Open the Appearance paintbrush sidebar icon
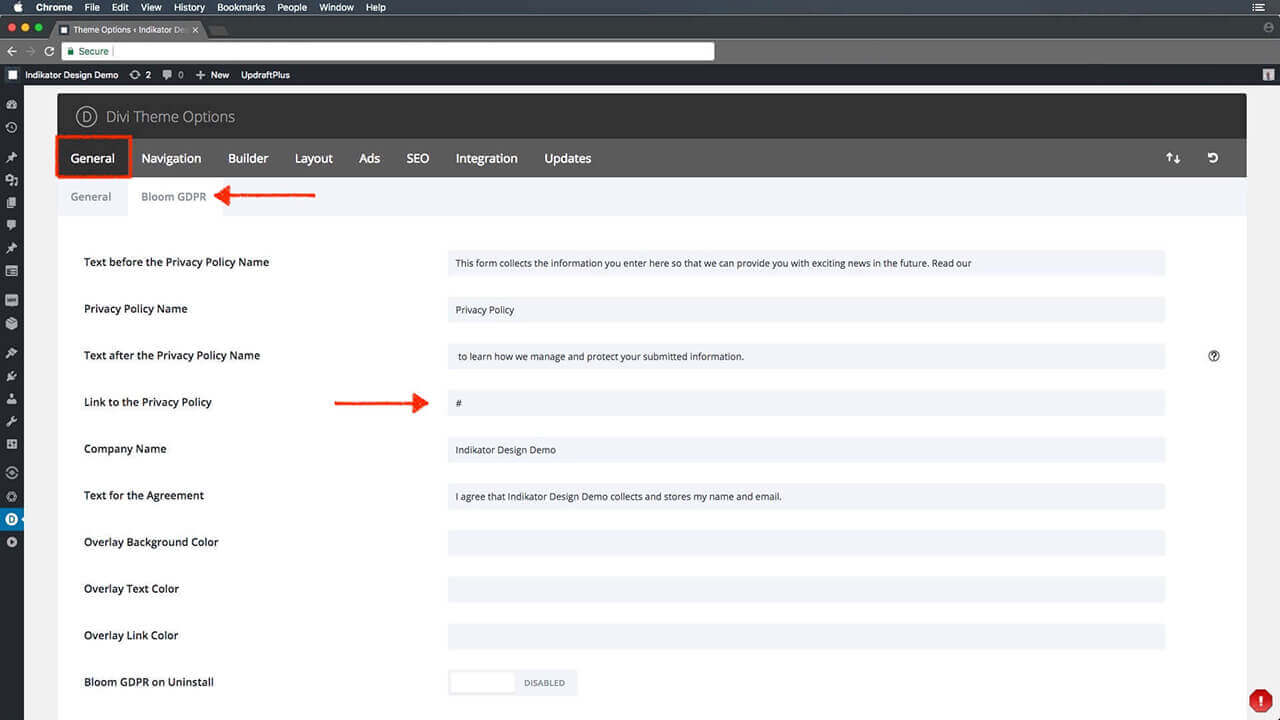Viewport: 1280px width, 720px height. [12, 354]
